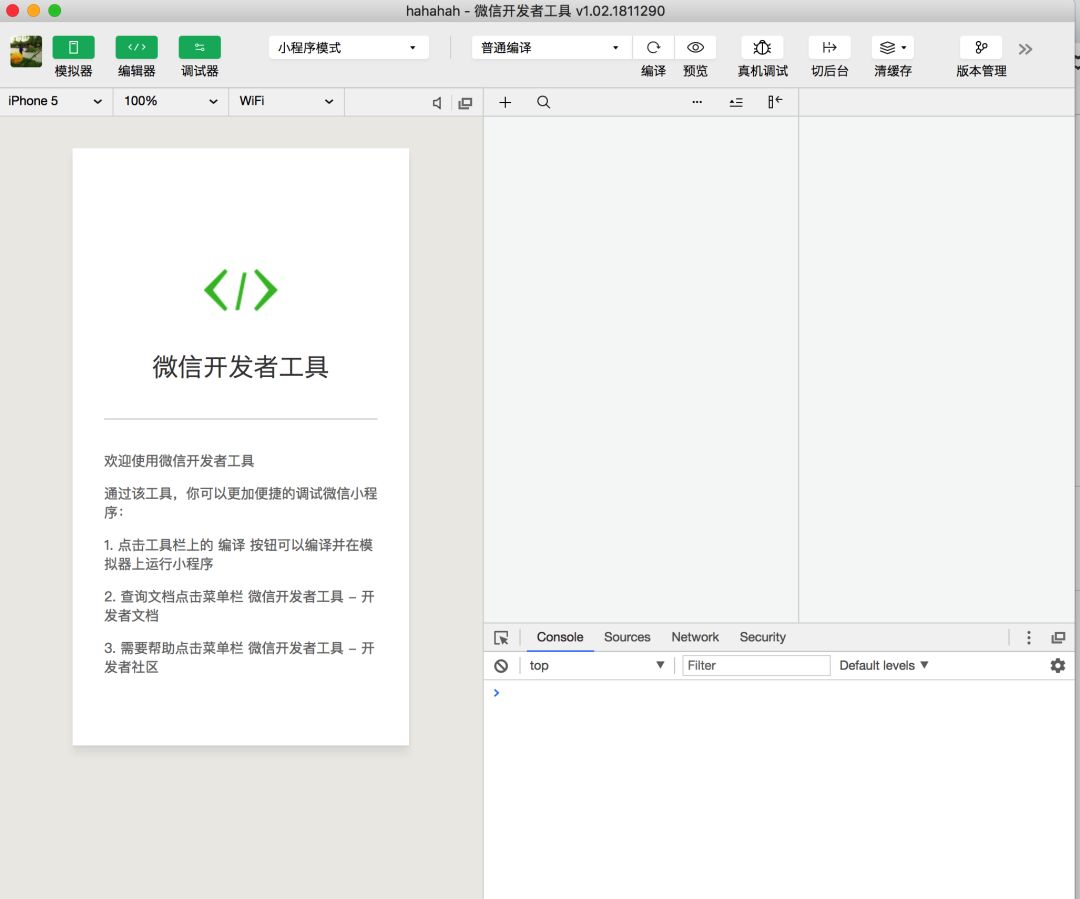1080x899 pixels.
Task: Toggle the 编辑器 editor panel button
Action: pyautogui.click(x=136, y=48)
